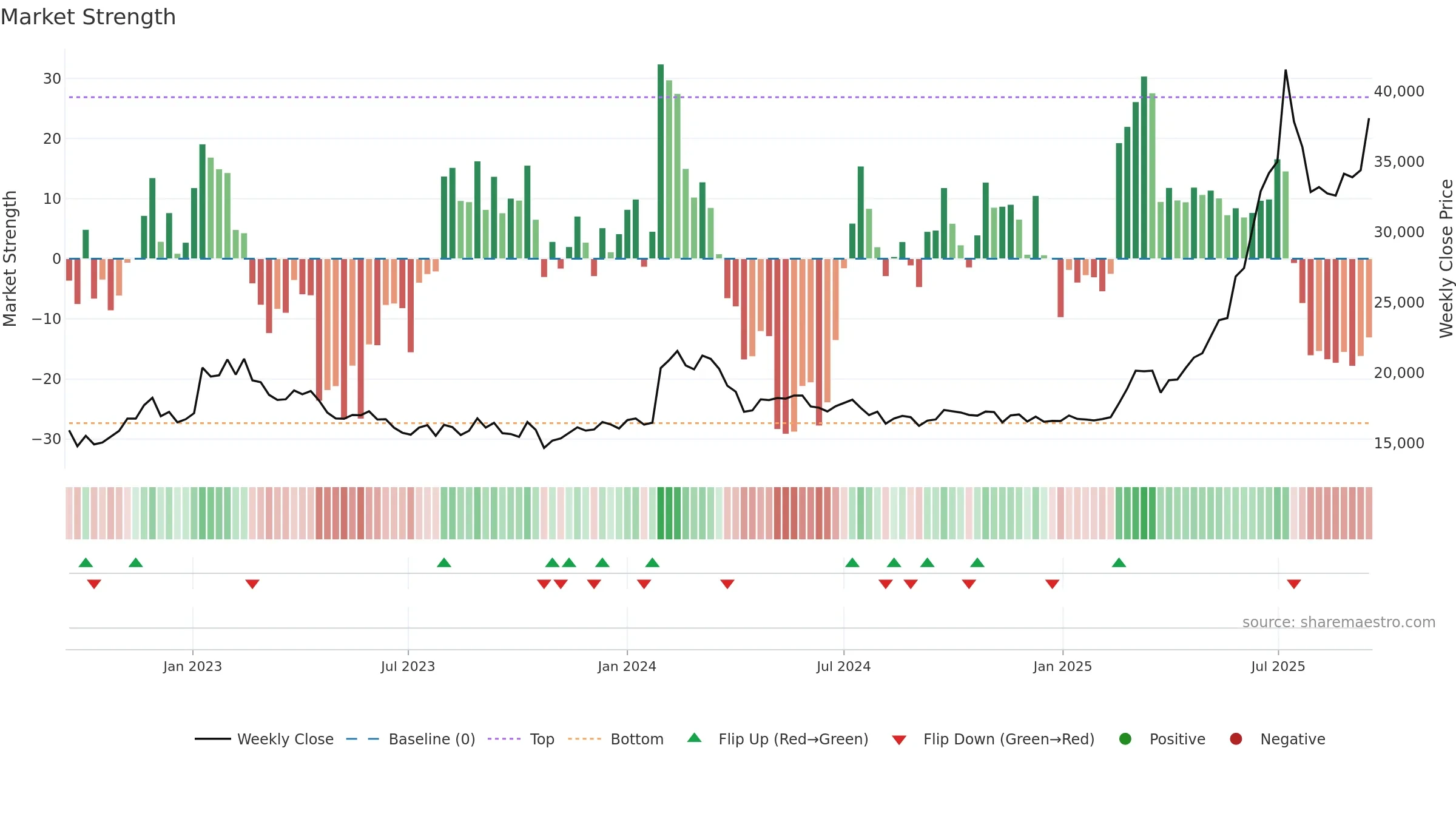Screen dimensions: 1456x819
Task: Click the Flip Up (Red→Green) legend label
Action: tap(794, 739)
